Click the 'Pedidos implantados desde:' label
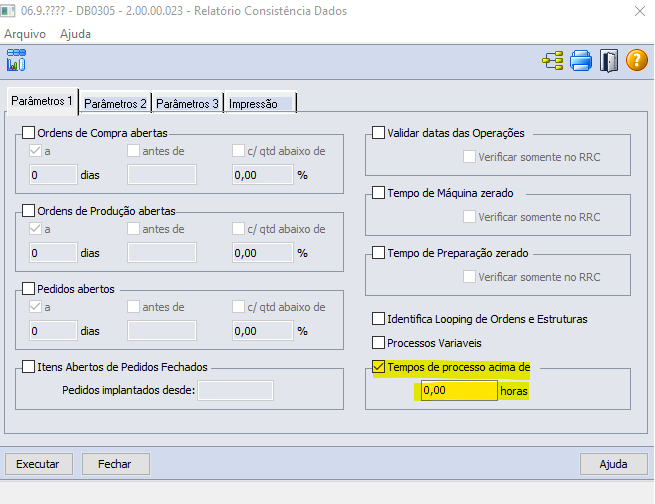This screenshot has width=655, height=504. pyautogui.click(x=129, y=390)
